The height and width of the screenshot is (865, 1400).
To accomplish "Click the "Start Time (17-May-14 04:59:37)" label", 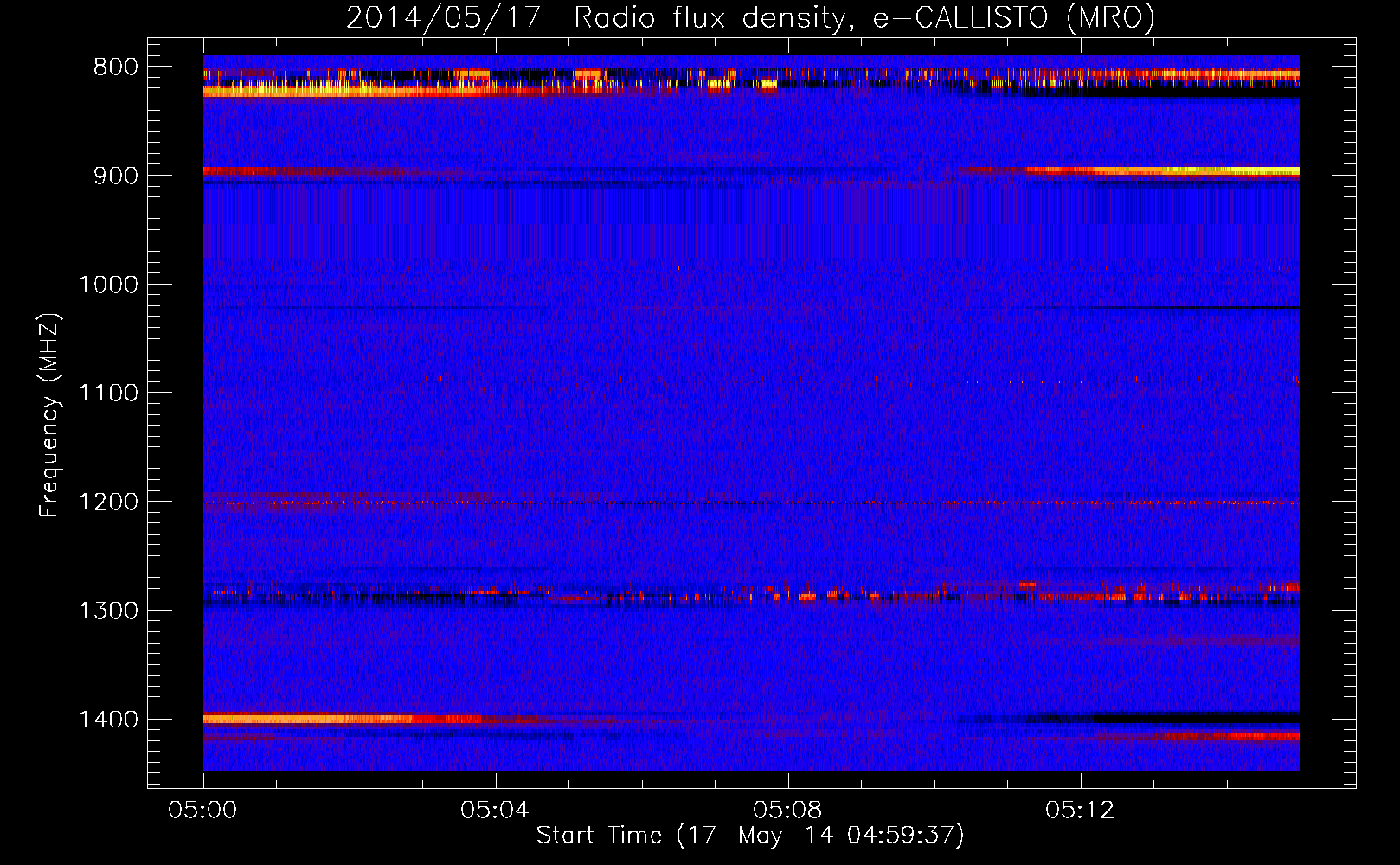I will tap(750, 836).
